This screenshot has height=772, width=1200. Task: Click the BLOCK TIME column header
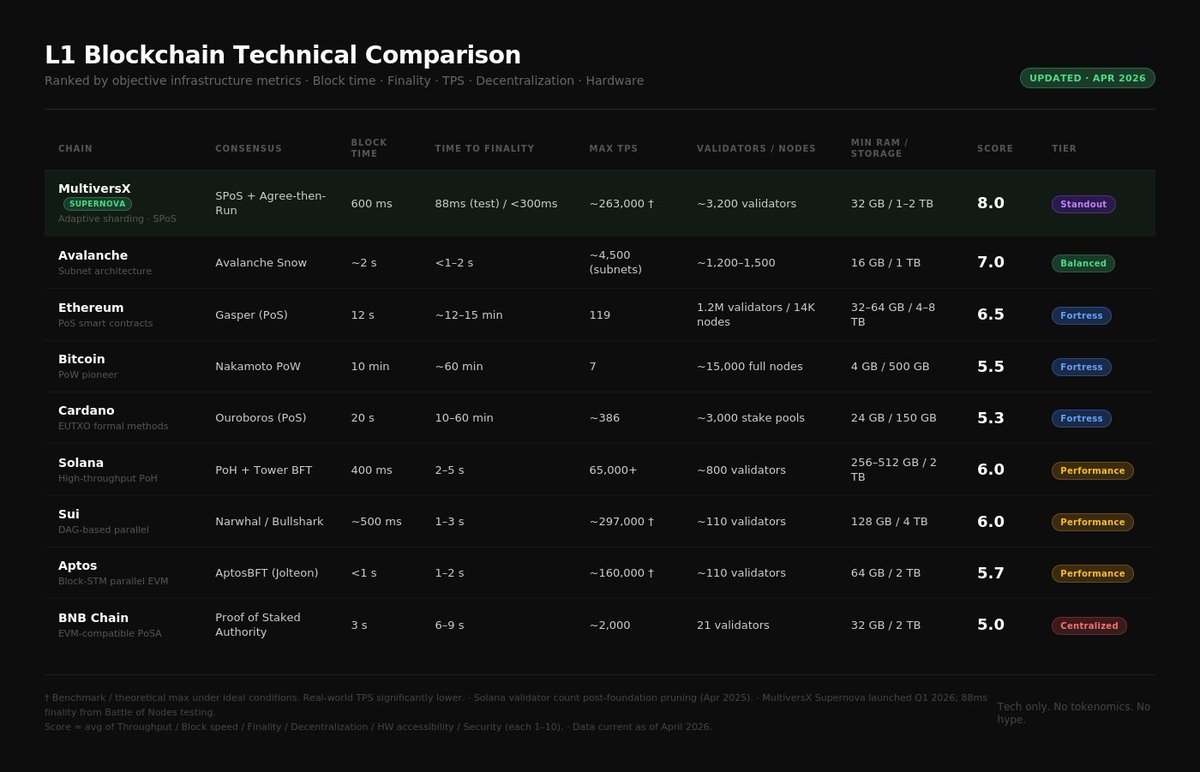pyautogui.click(x=369, y=148)
